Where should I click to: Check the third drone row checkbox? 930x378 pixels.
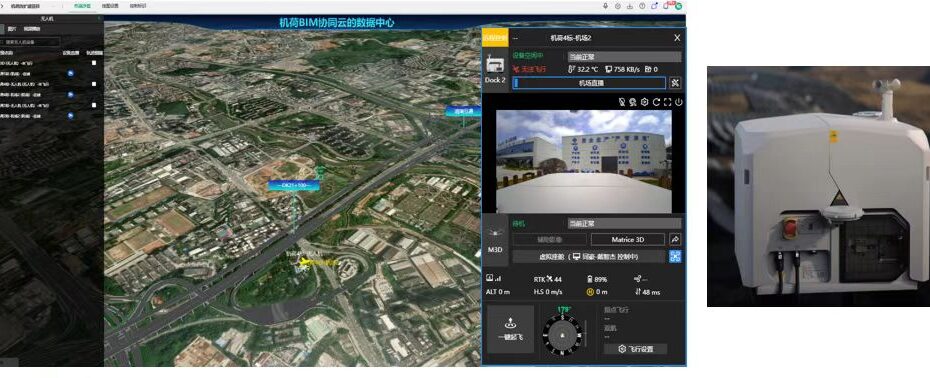click(x=94, y=105)
